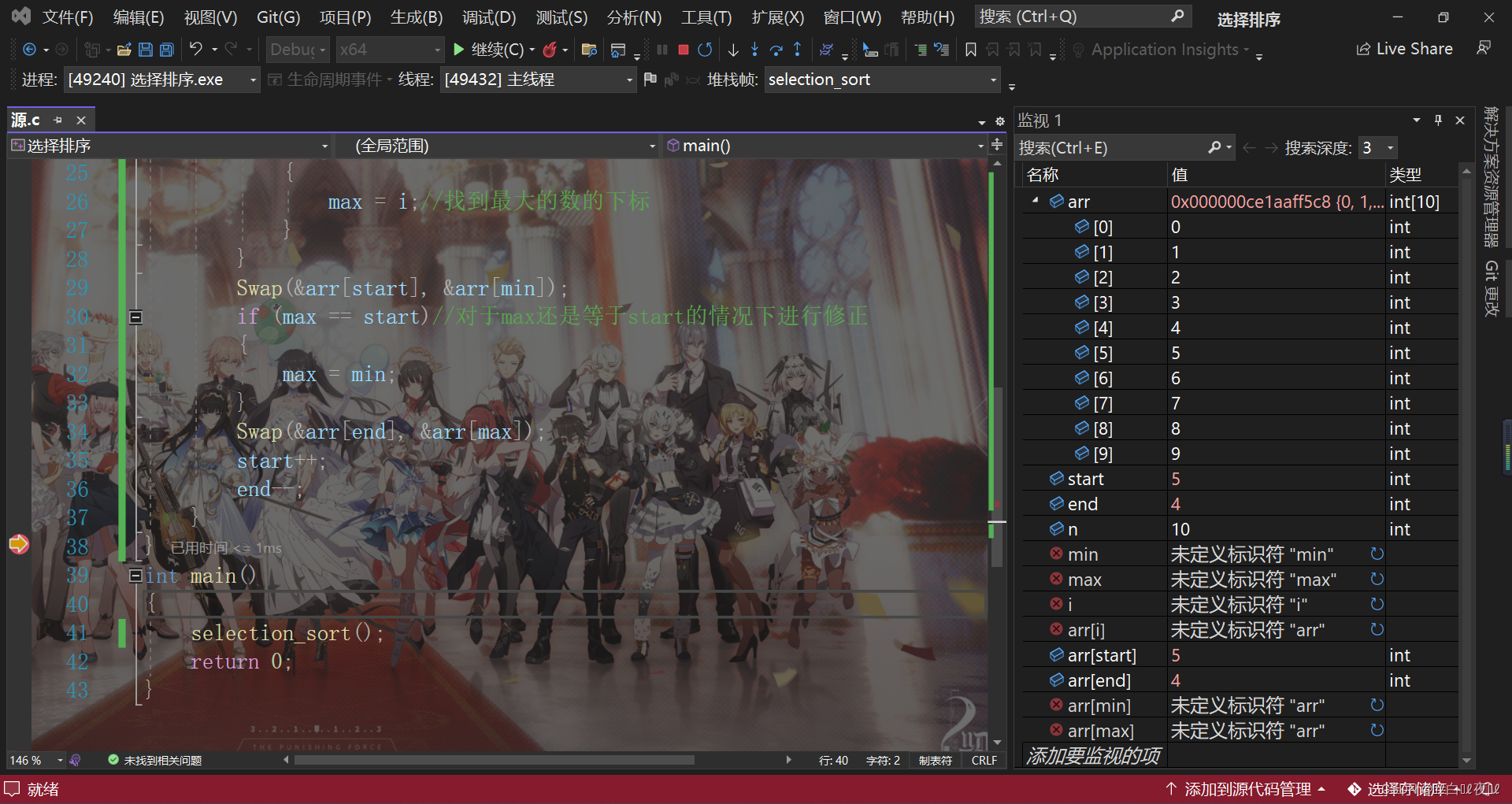
Task: Open the 选择排序 project scope dropdown
Action: tap(169, 146)
